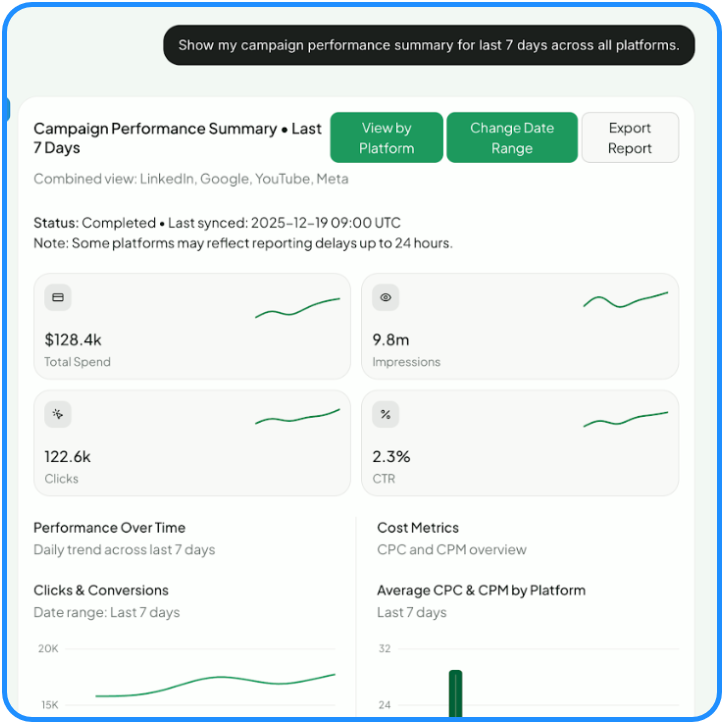Click the Performance Over Time heading
The height and width of the screenshot is (724, 724).
coord(109,528)
